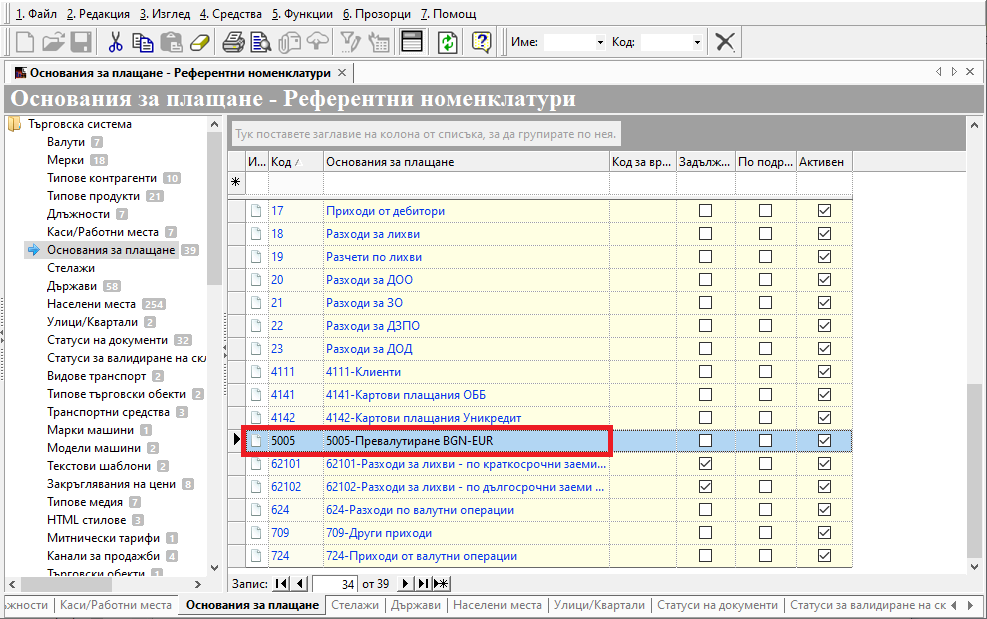Click the Help question mark icon

(x=482, y=42)
